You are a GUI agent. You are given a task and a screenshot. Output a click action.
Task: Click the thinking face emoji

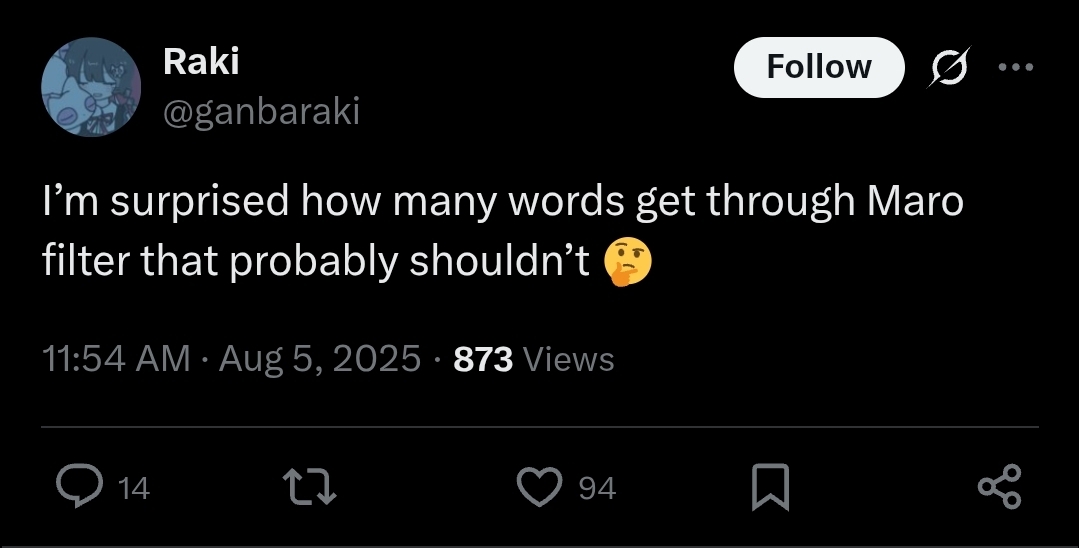pyautogui.click(x=628, y=262)
